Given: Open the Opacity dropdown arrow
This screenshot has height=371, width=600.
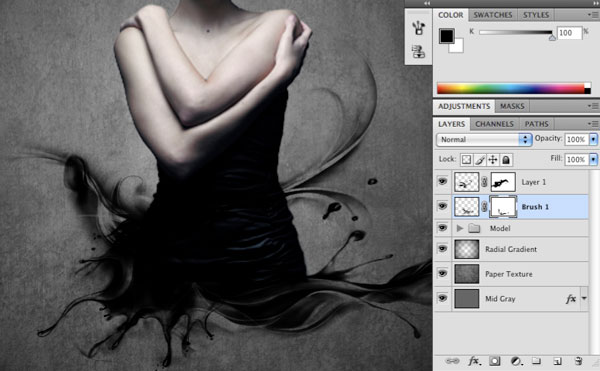Looking at the screenshot, I should coord(593,139).
